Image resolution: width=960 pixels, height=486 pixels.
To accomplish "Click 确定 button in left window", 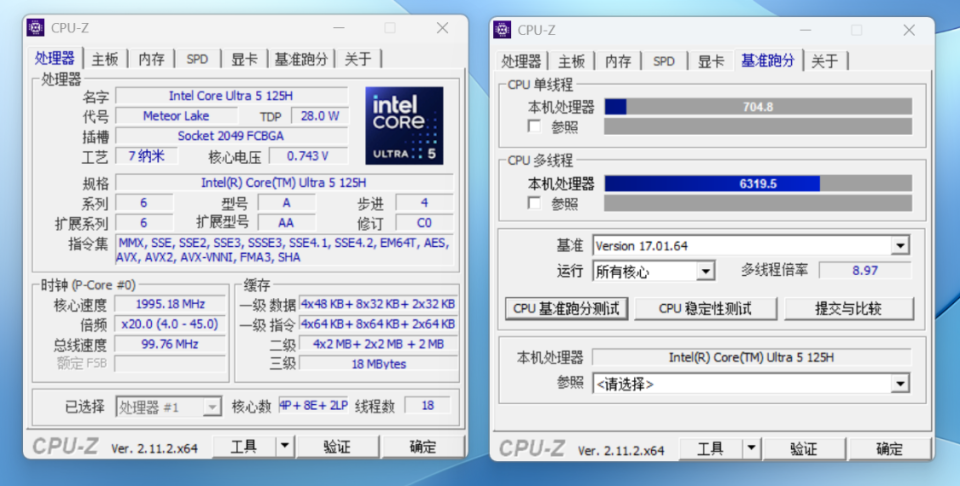I will pyautogui.click(x=423, y=446).
